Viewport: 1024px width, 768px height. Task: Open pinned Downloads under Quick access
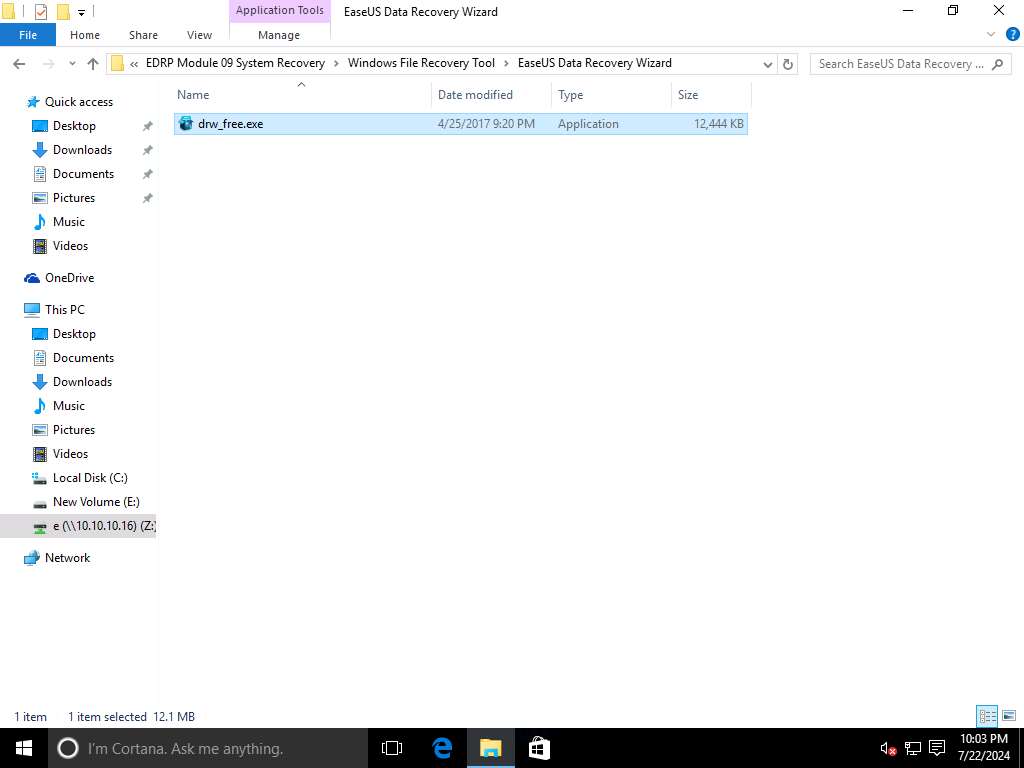82,150
